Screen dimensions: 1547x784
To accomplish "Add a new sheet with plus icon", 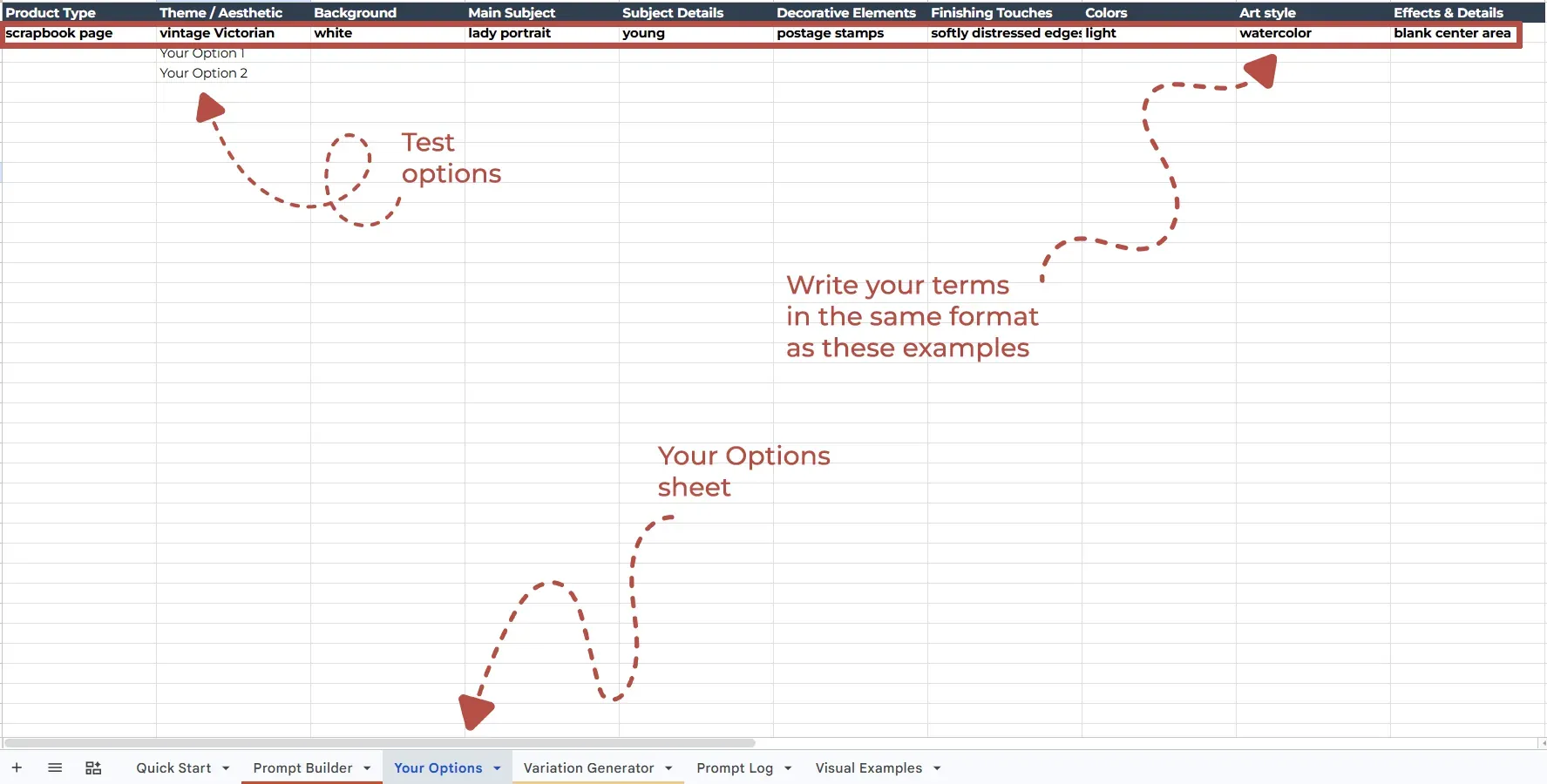I will point(17,767).
